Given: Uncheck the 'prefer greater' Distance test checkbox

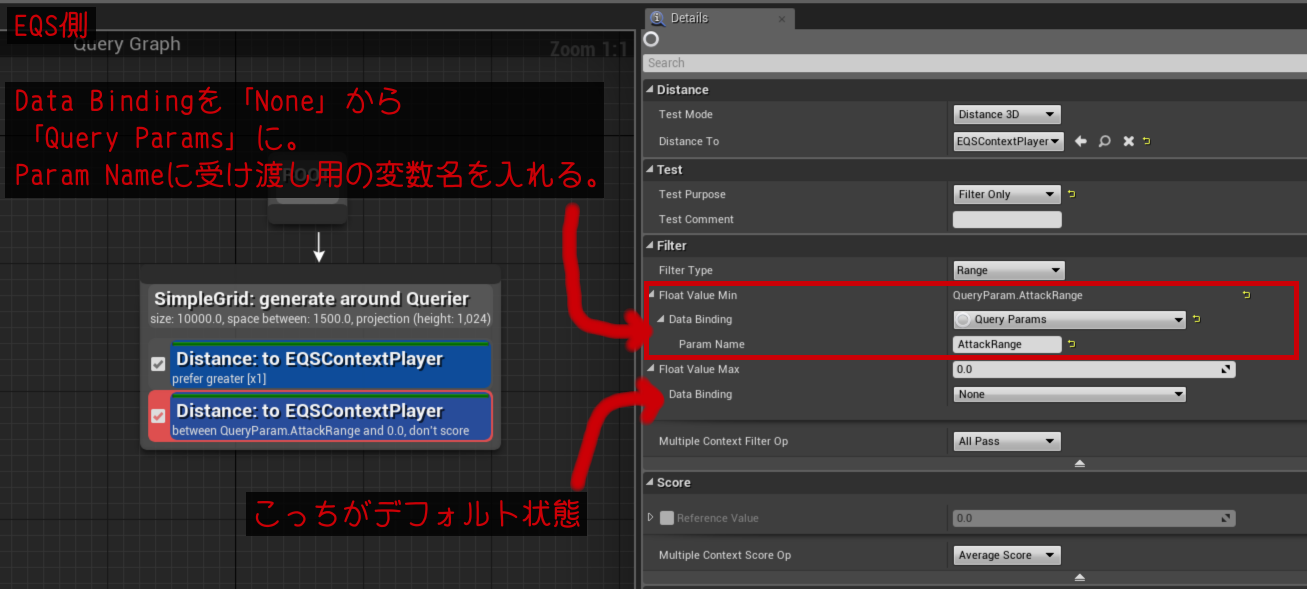Looking at the screenshot, I should click(158, 365).
